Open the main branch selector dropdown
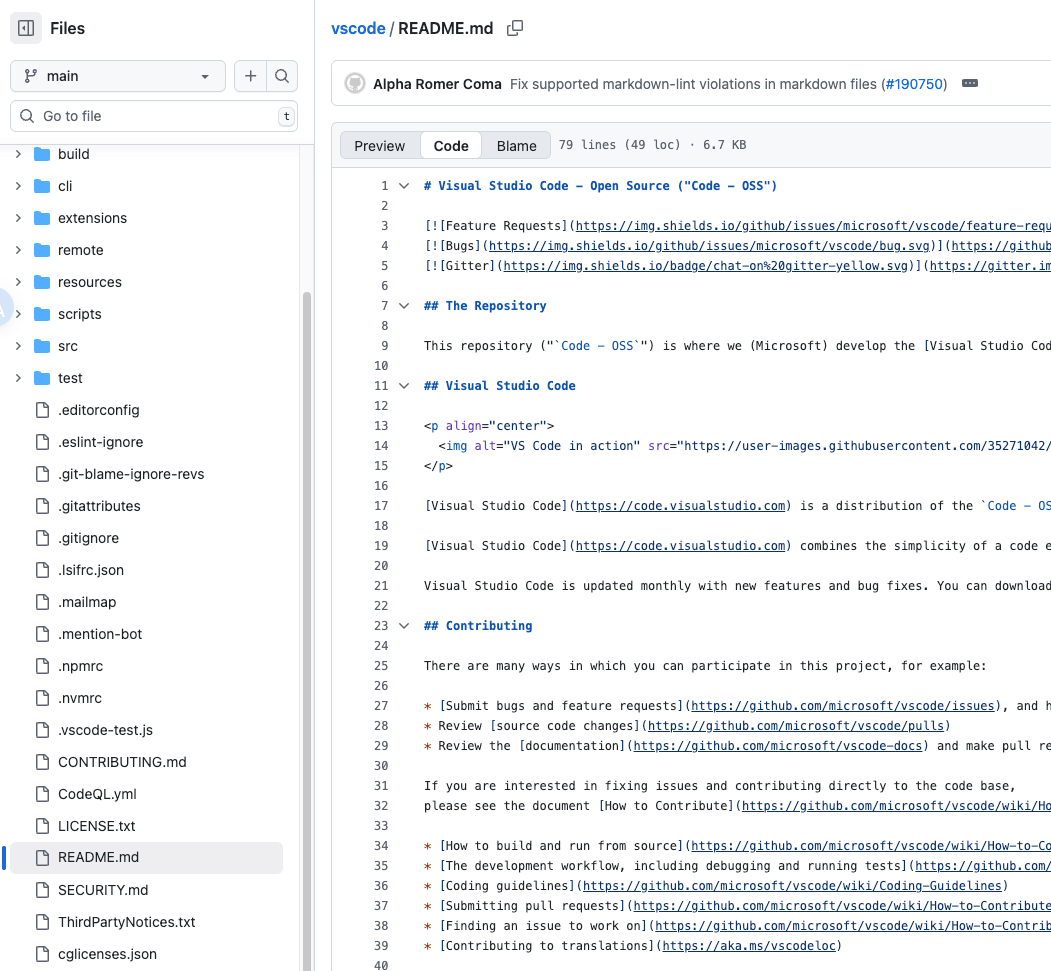This screenshot has height=971, width=1051. click(x=117, y=76)
